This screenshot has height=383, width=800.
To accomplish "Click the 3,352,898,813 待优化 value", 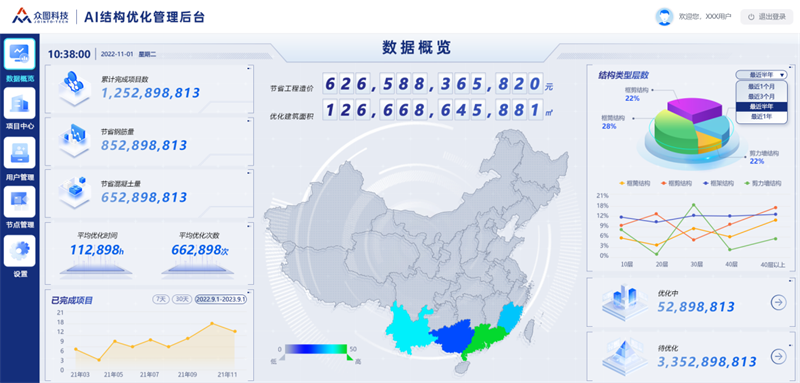I will [x=707, y=362].
